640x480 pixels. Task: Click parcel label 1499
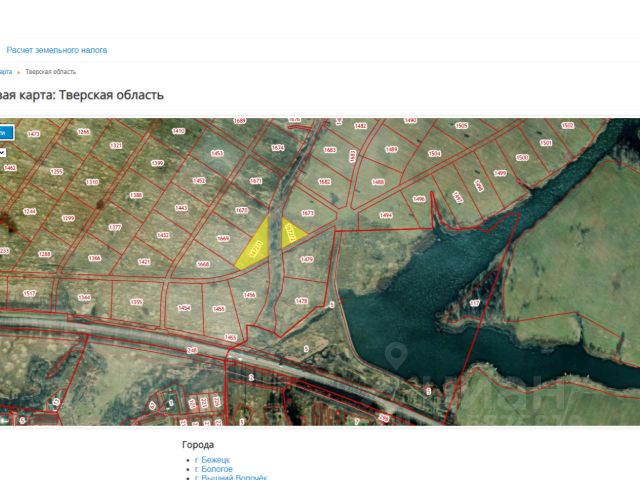(500, 173)
